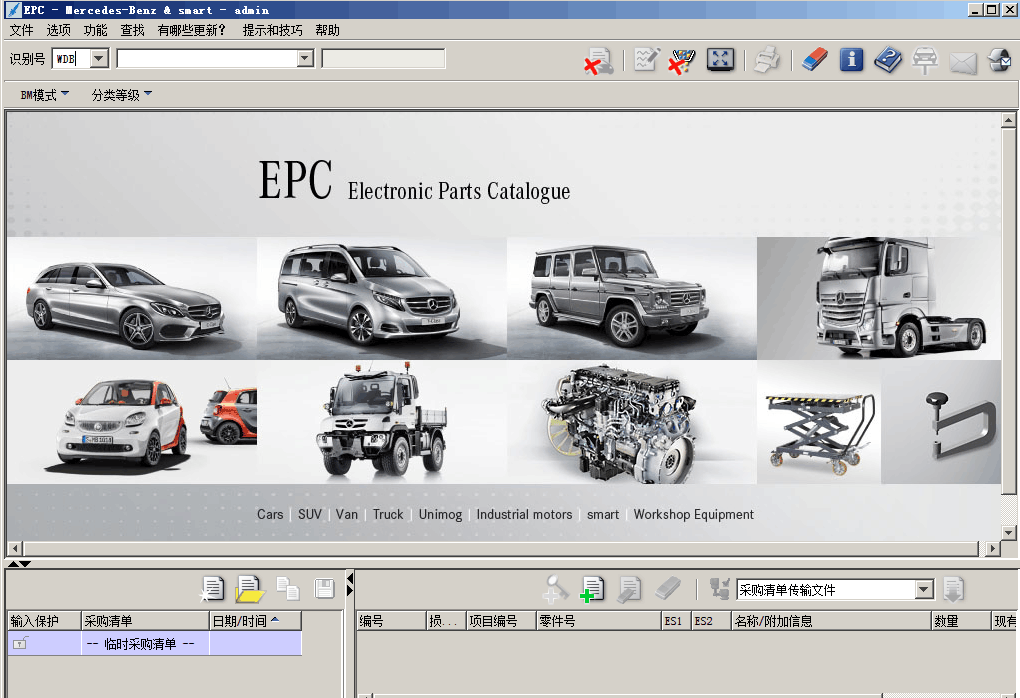Open the BM模式 dropdown
Image resolution: width=1020 pixels, height=698 pixels.
coord(44,95)
